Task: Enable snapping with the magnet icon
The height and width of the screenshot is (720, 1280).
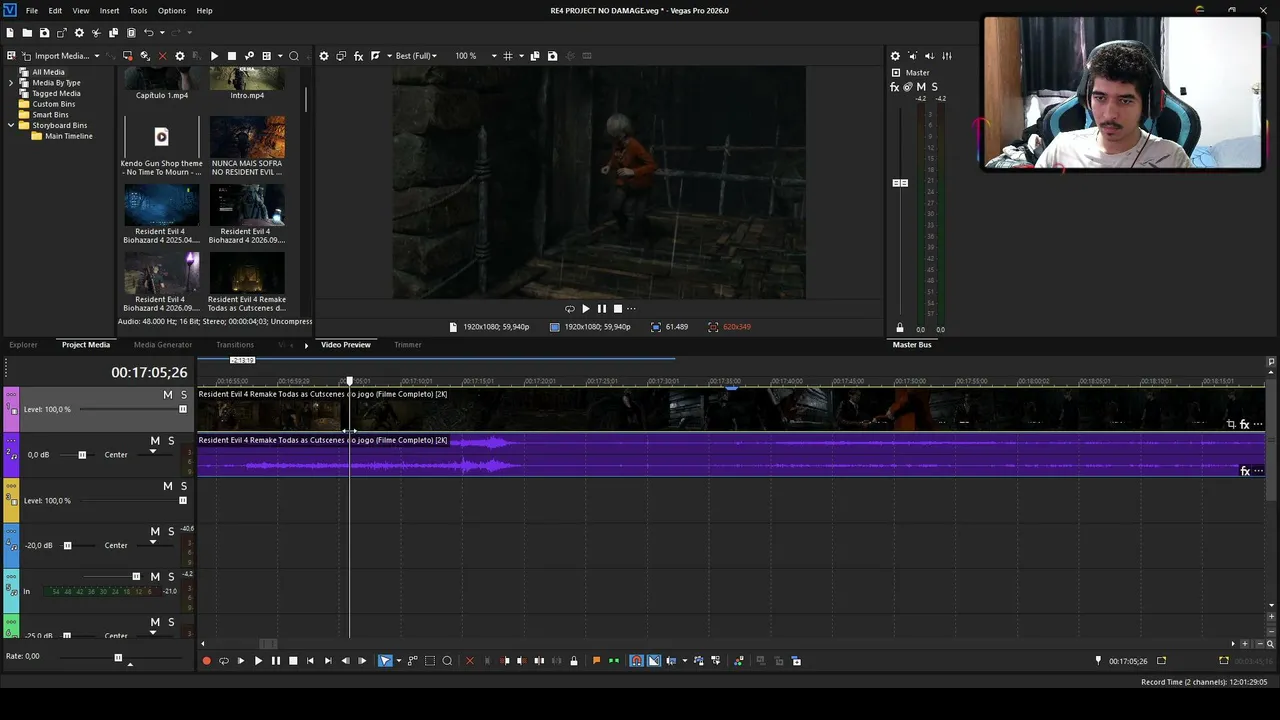Action: click(636, 661)
